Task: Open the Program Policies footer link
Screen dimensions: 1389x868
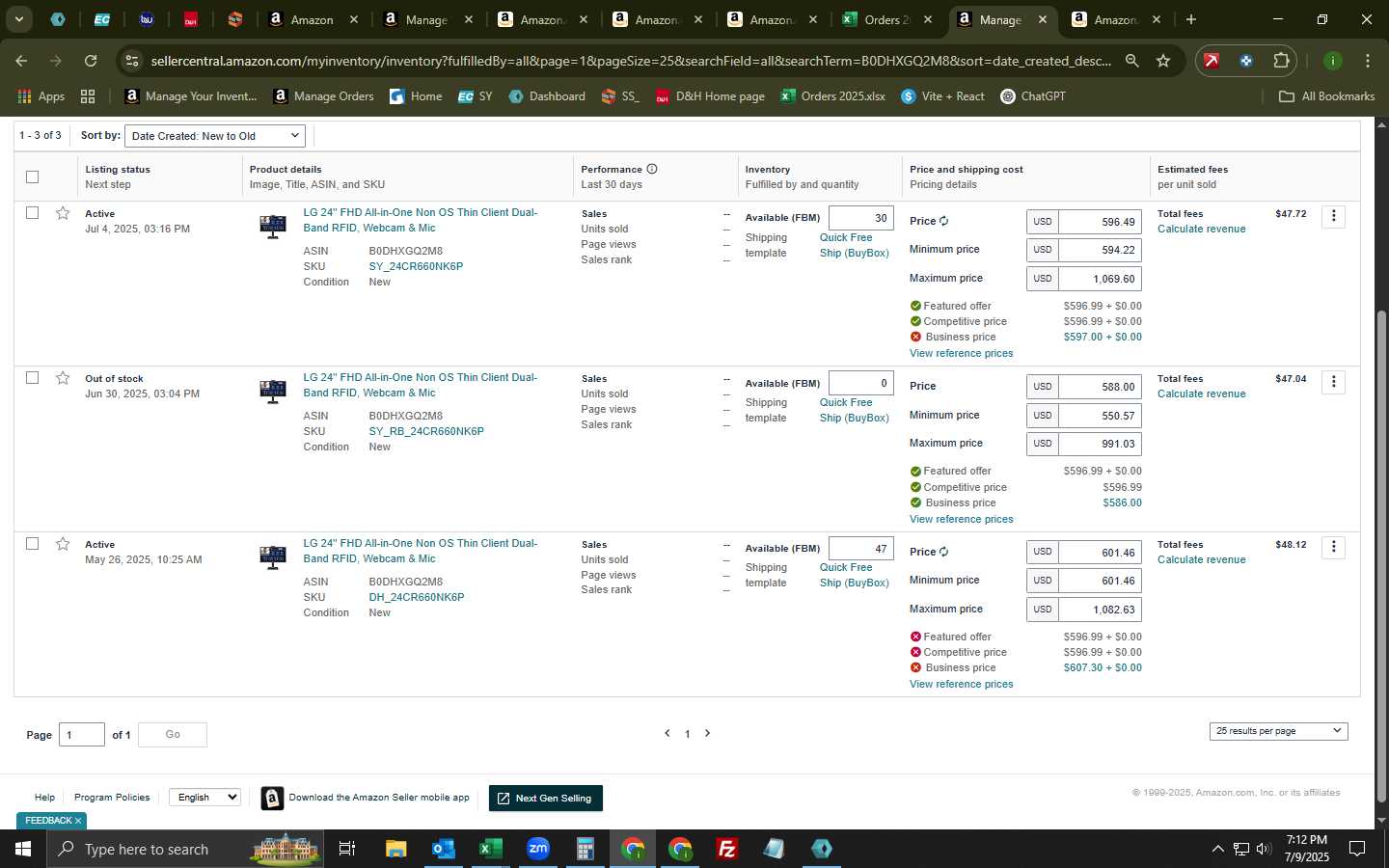Action: pyautogui.click(x=112, y=798)
